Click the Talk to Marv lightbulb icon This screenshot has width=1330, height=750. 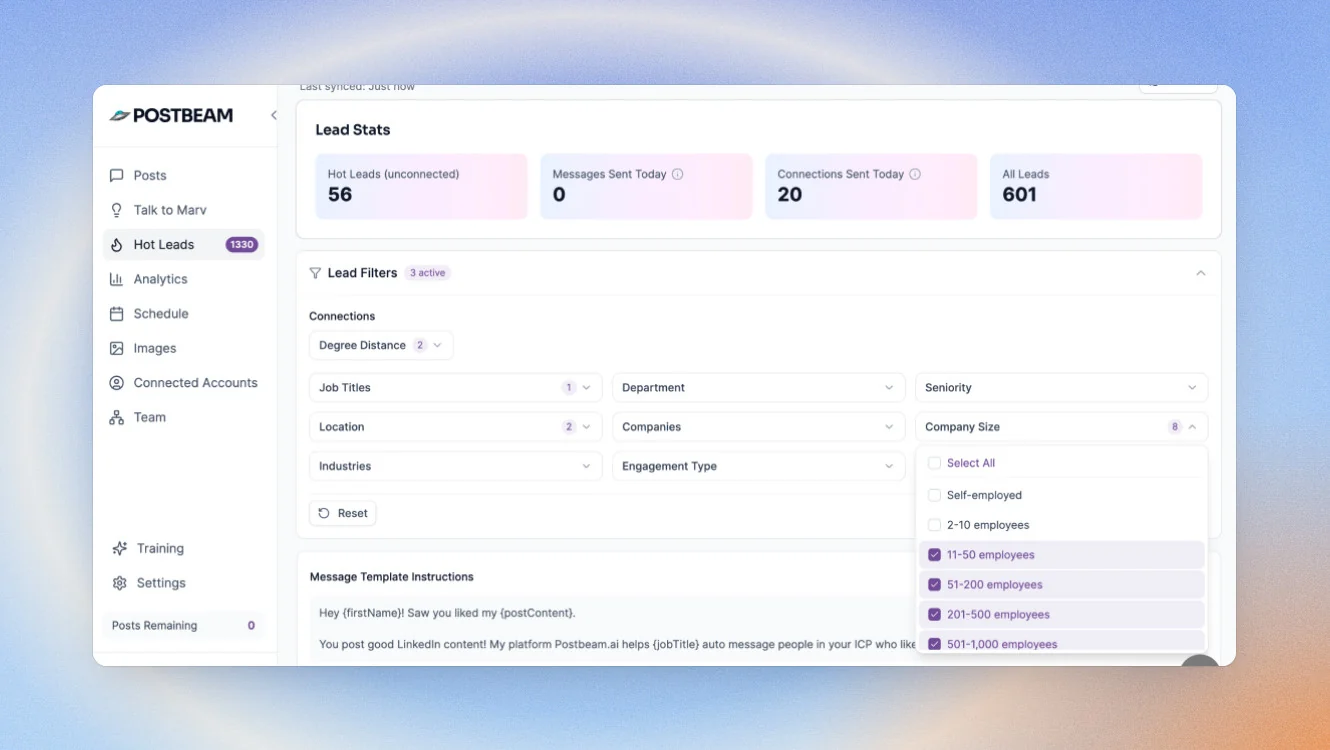point(117,210)
